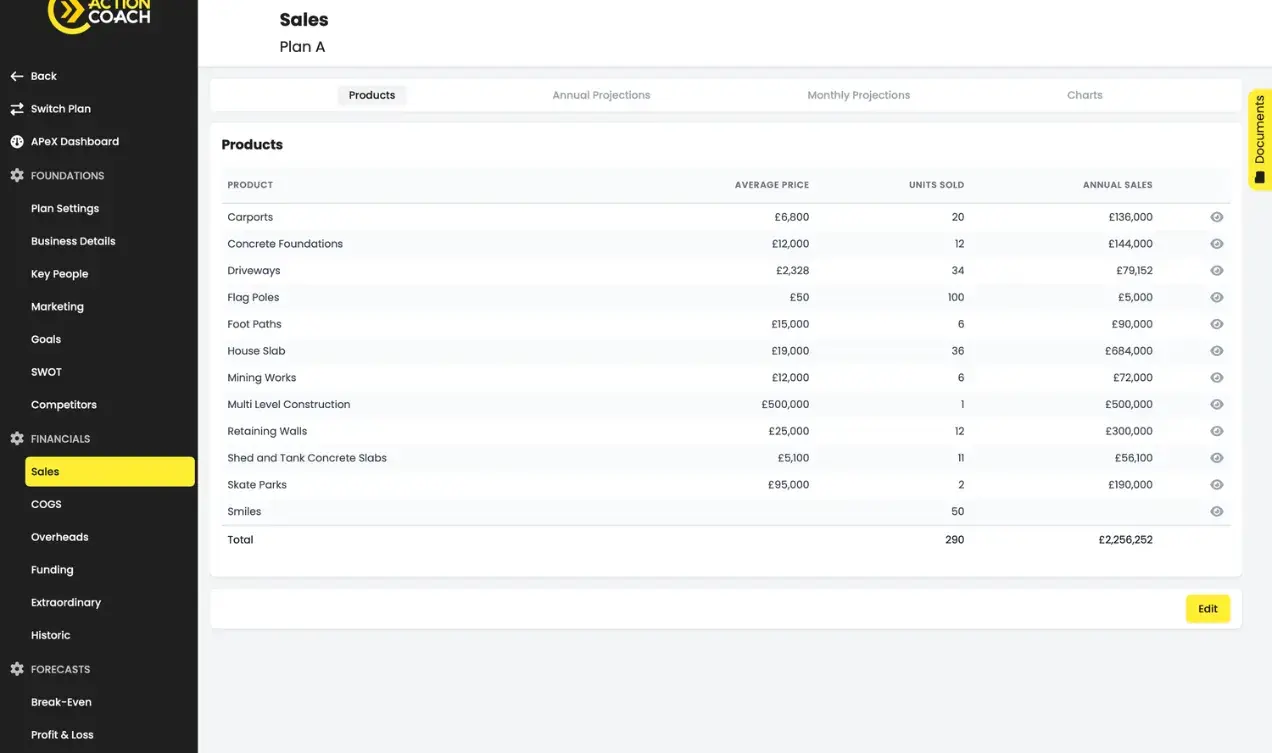The image size is (1272, 753).
Task: Click the £95,000 average price value
Action: (789, 485)
